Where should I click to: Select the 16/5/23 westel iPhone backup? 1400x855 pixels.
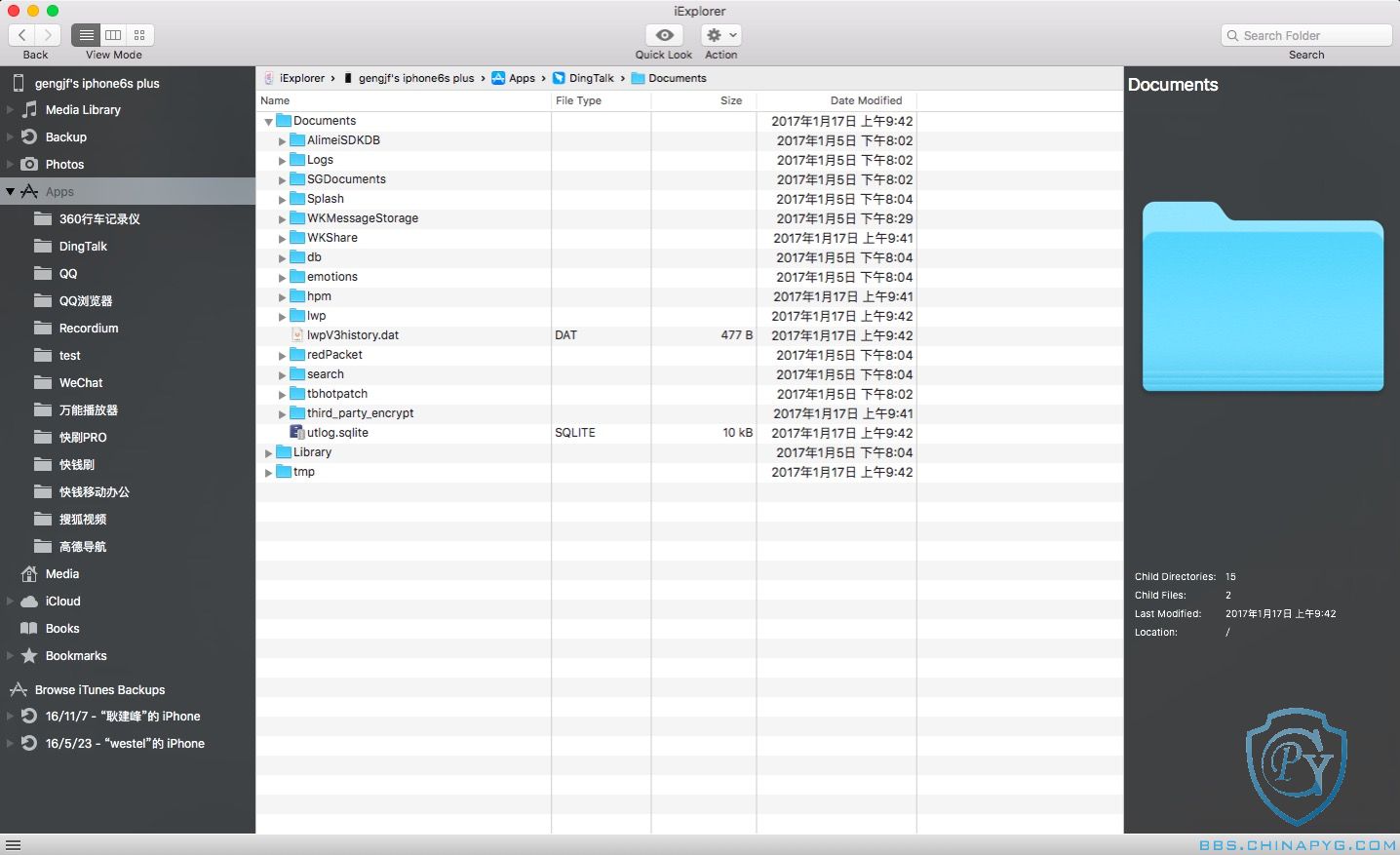pos(125,743)
